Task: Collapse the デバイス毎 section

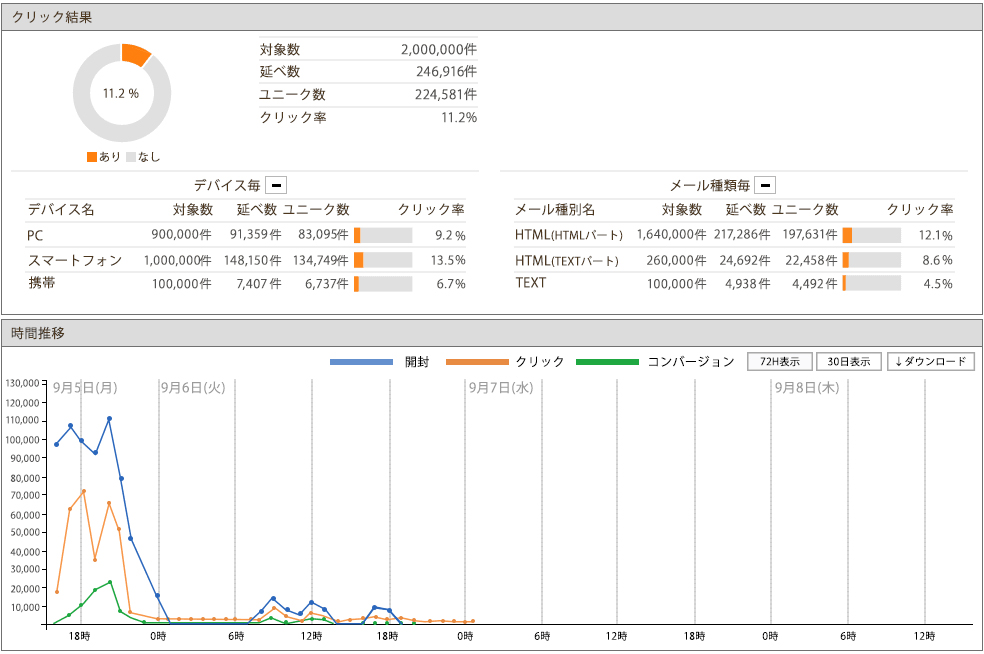Action: click(276, 185)
